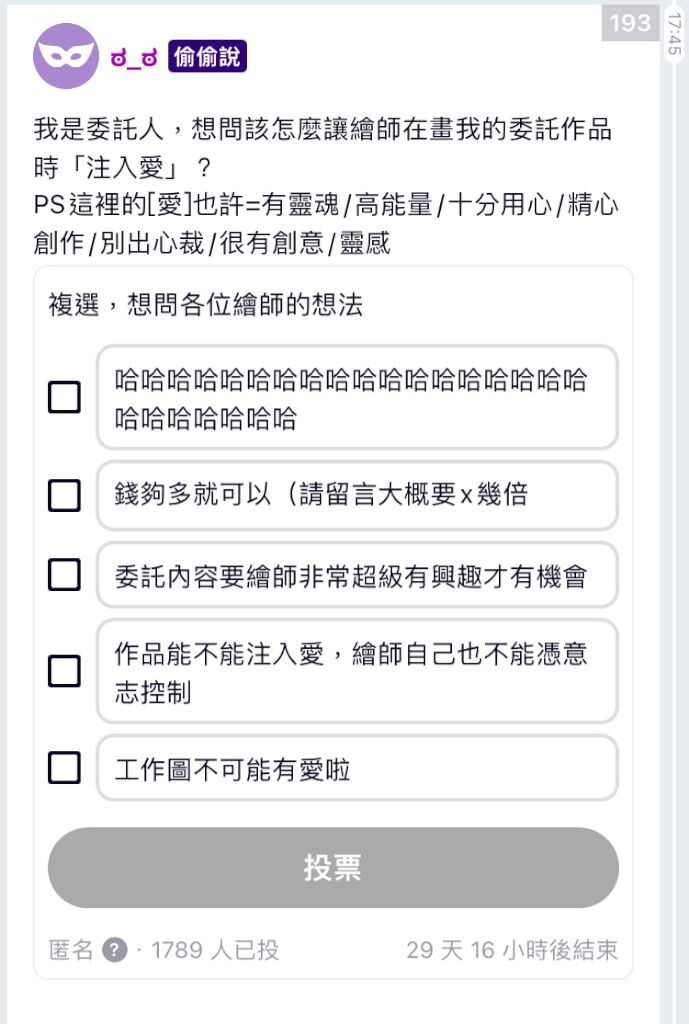The width and height of the screenshot is (689, 1024).
Task: Submit the poll with 投票 button
Action: click(333, 868)
